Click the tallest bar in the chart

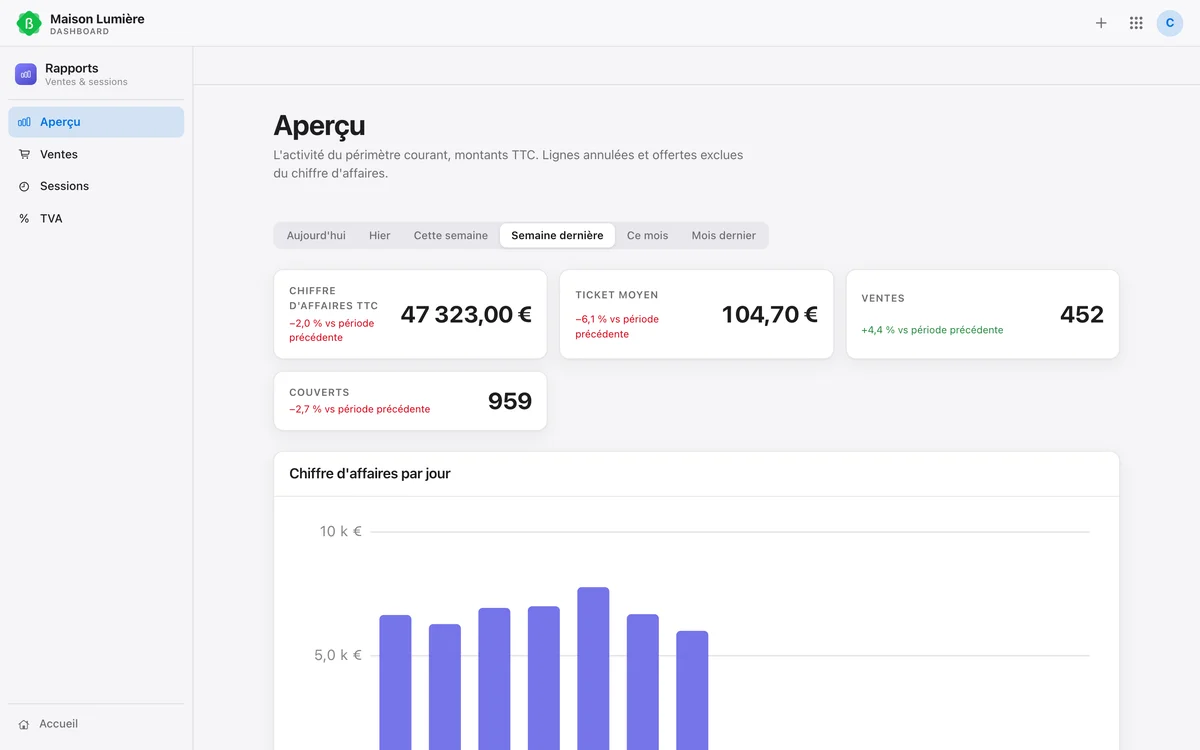(593, 668)
